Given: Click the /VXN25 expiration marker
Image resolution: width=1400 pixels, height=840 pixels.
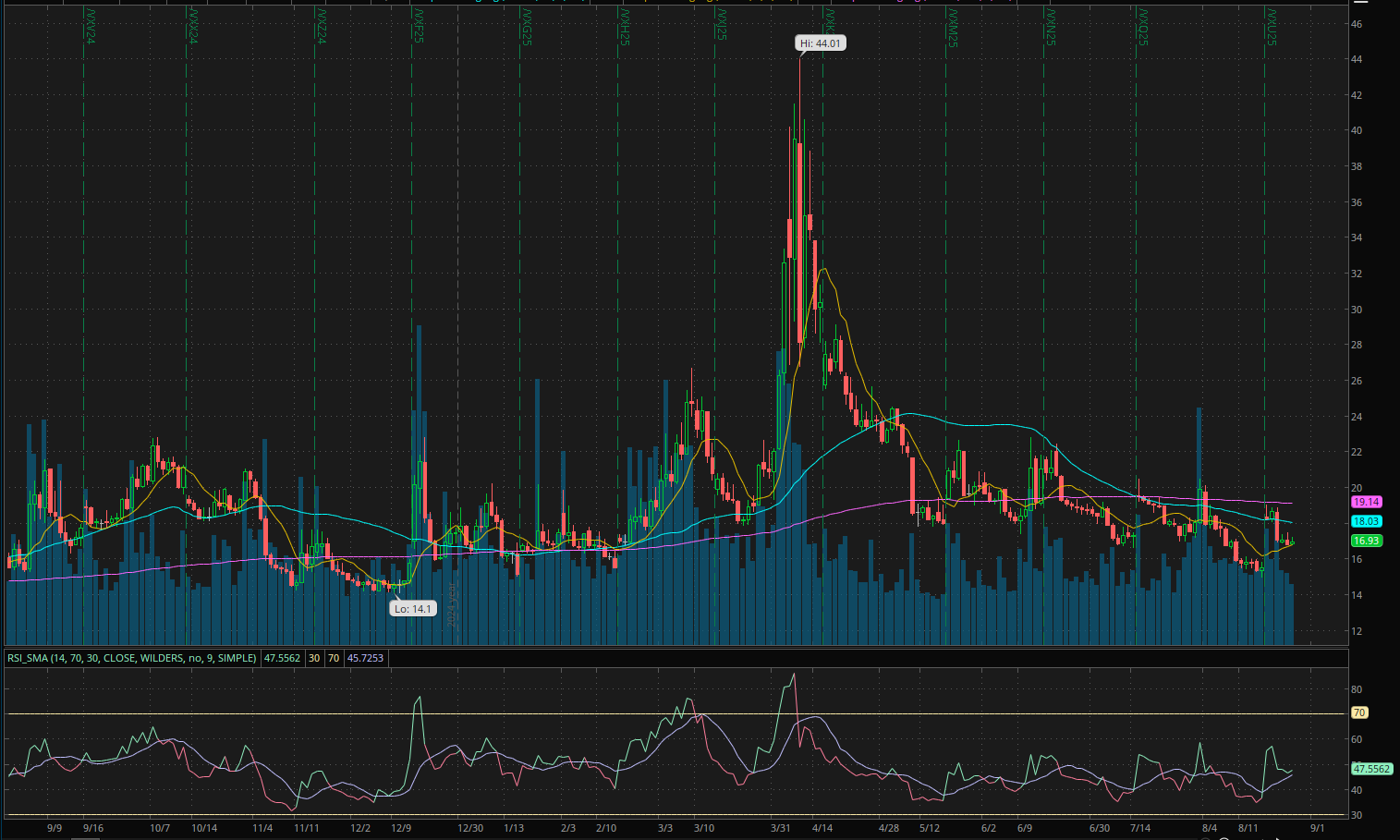Looking at the screenshot, I should pyautogui.click(x=1051, y=26).
